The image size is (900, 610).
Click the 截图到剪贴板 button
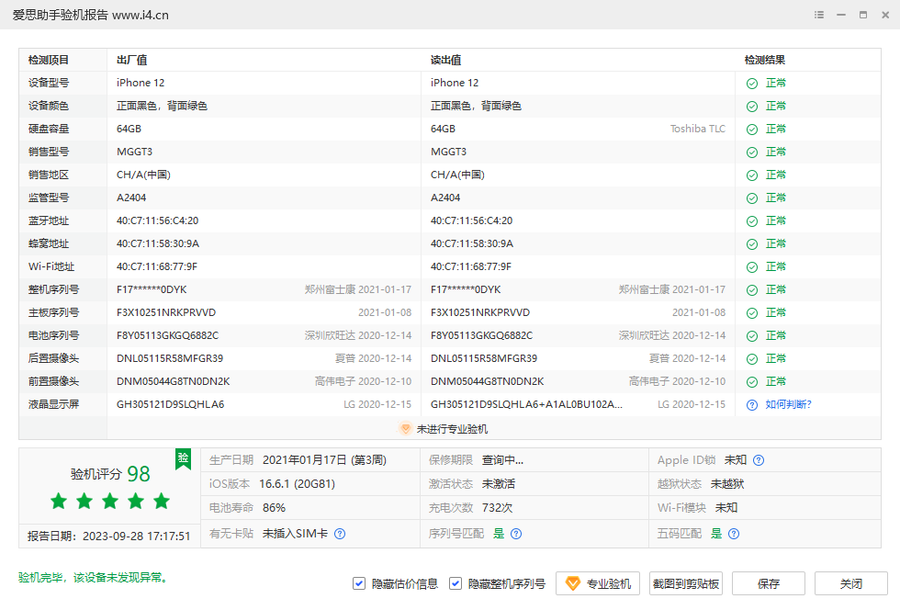pos(686,584)
